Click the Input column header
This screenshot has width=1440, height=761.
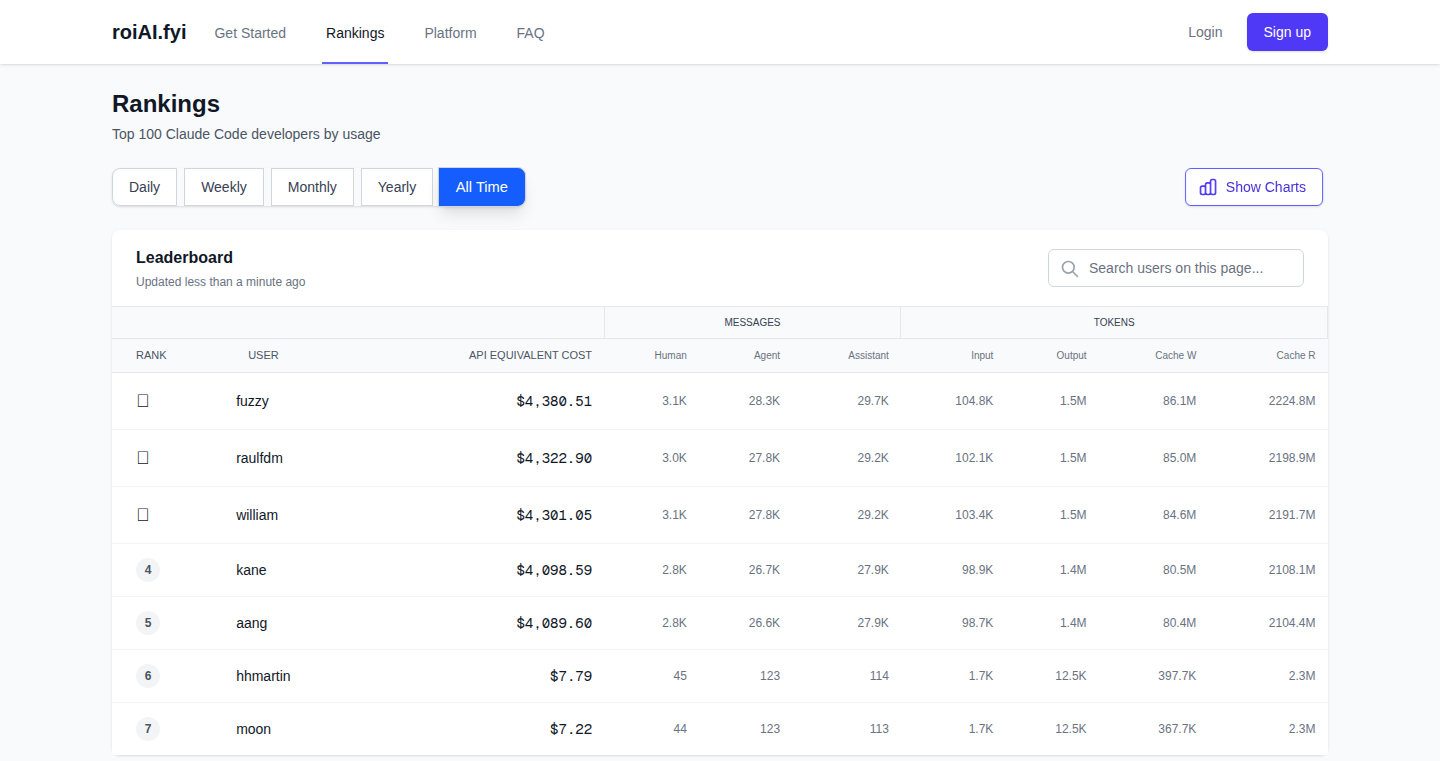tap(982, 355)
